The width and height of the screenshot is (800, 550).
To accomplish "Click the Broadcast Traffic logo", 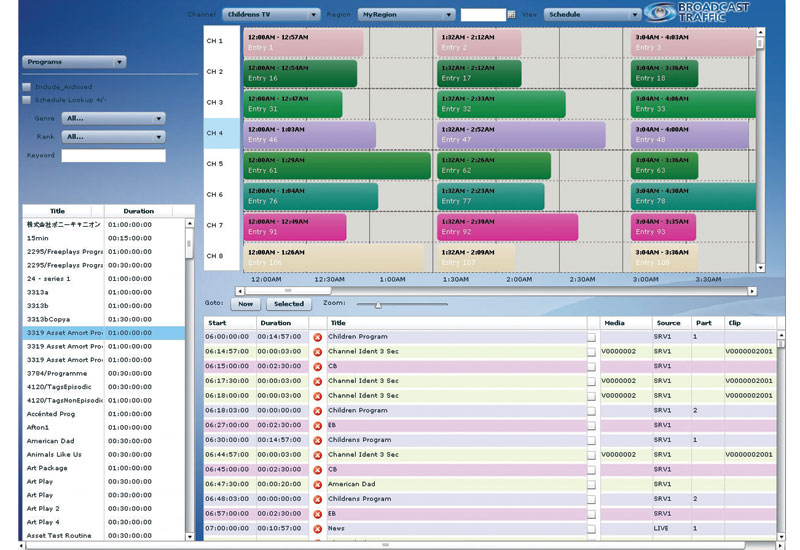I will click(x=697, y=12).
